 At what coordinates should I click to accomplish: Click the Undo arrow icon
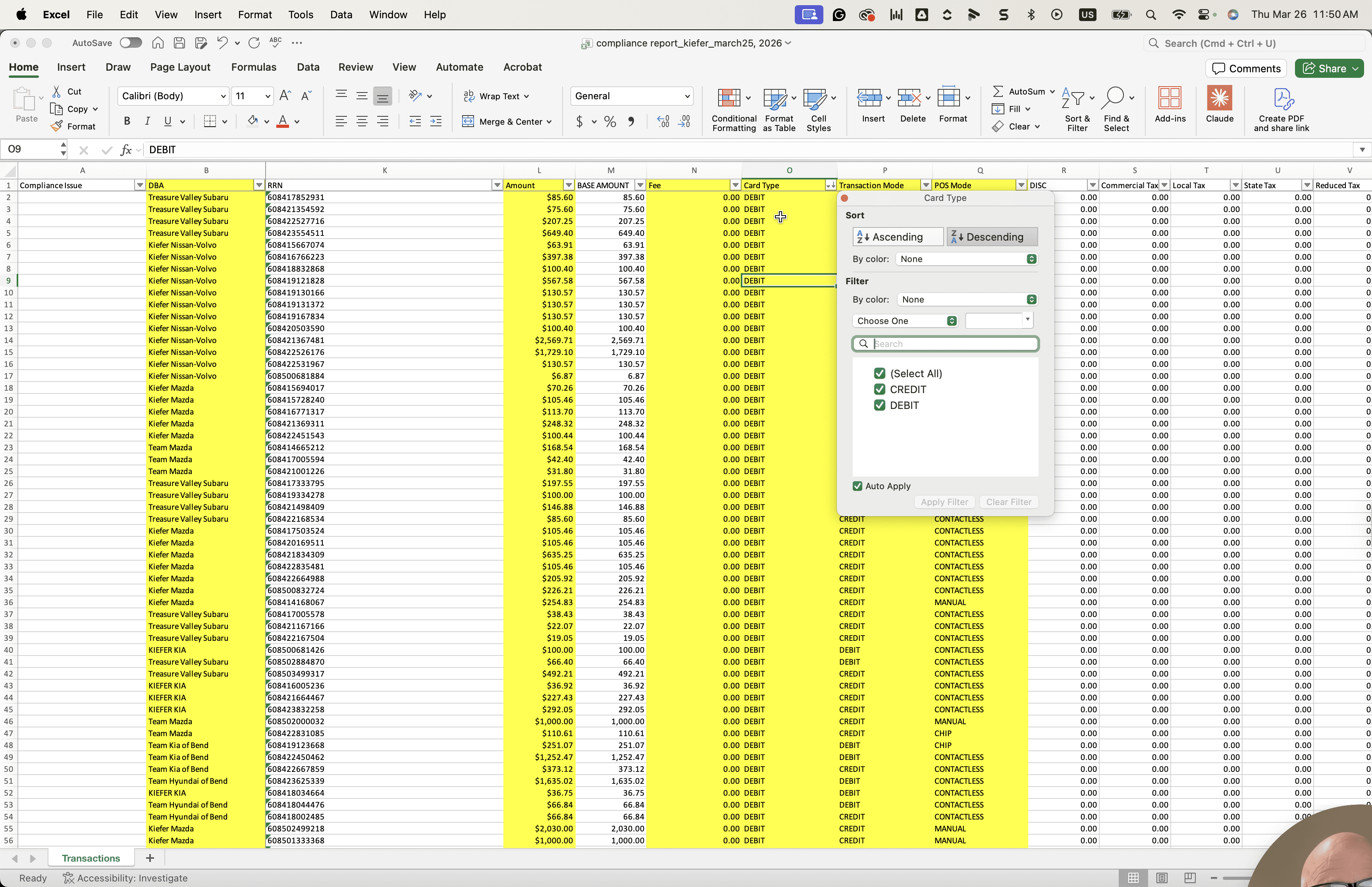[222, 42]
